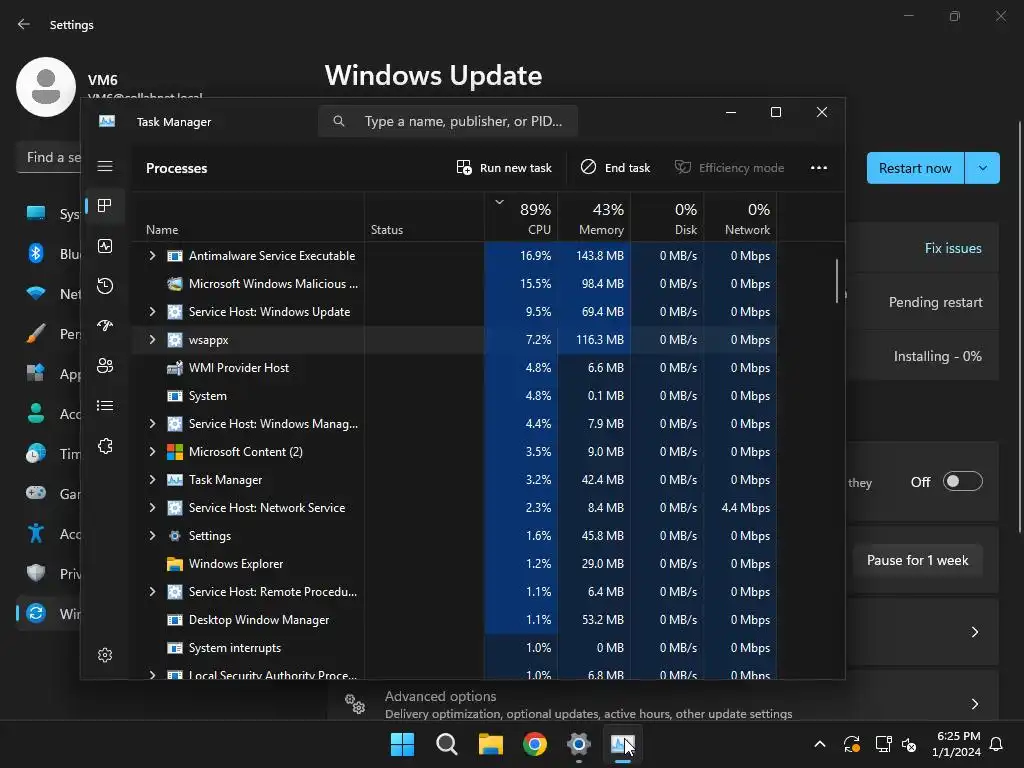The height and width of the screenshot is (768, 1024).
Task: Open Gaming category icon in Settings sidebar
Action: 36,493
